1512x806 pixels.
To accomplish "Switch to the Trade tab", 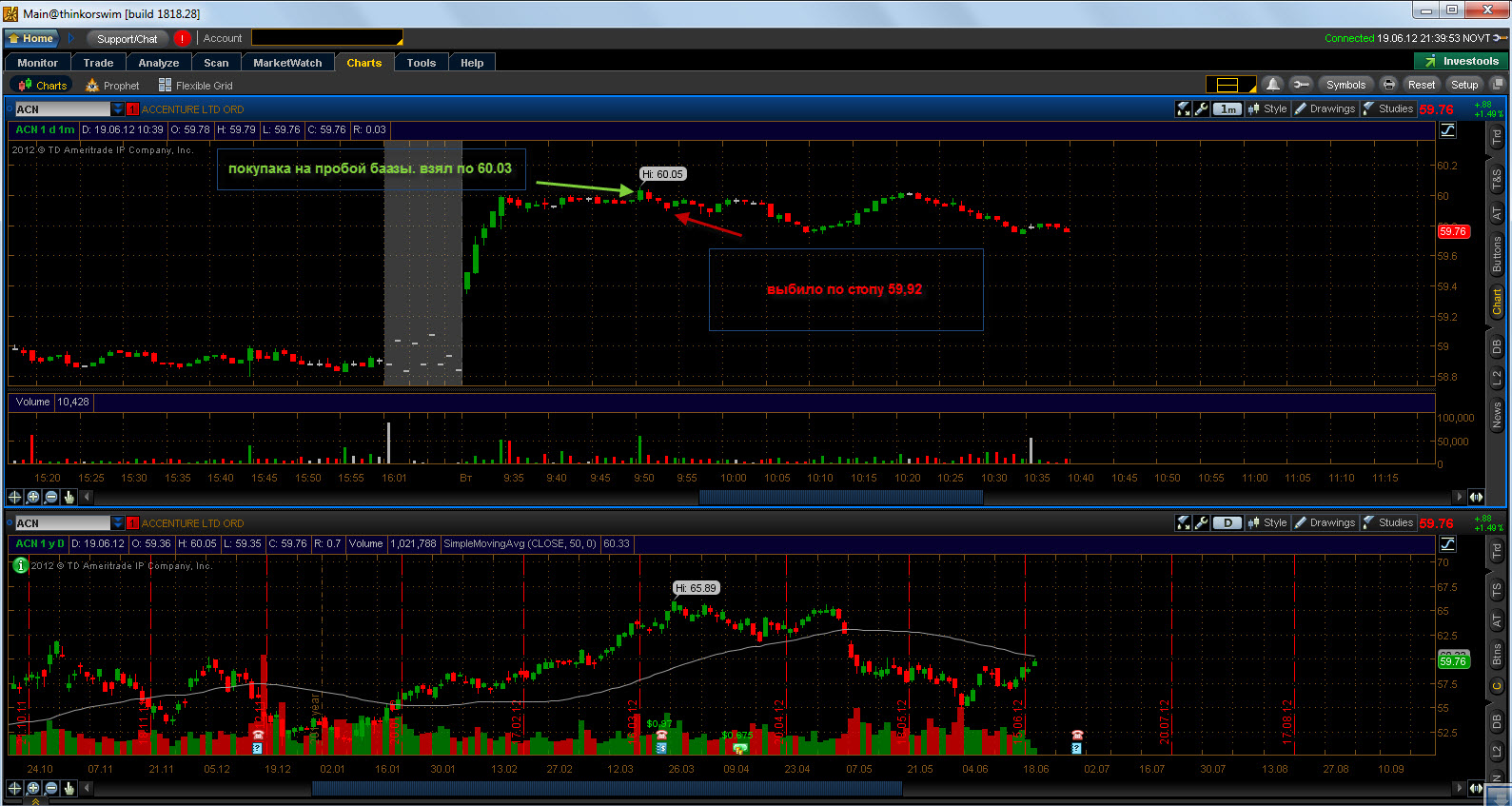I will [98, 63].
